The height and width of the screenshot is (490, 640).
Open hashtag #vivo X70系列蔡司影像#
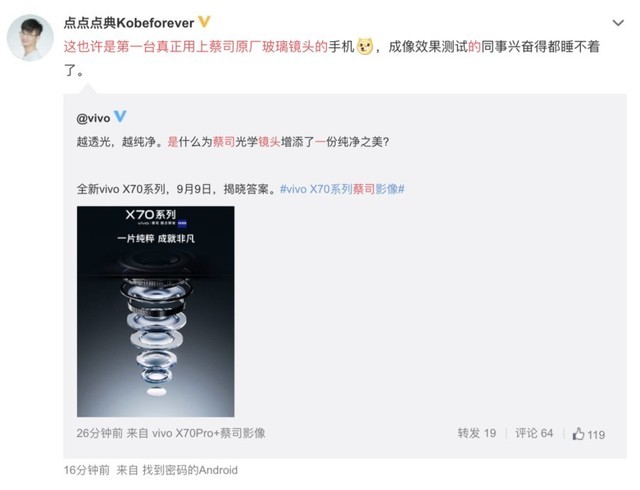(x=342, y=189)
